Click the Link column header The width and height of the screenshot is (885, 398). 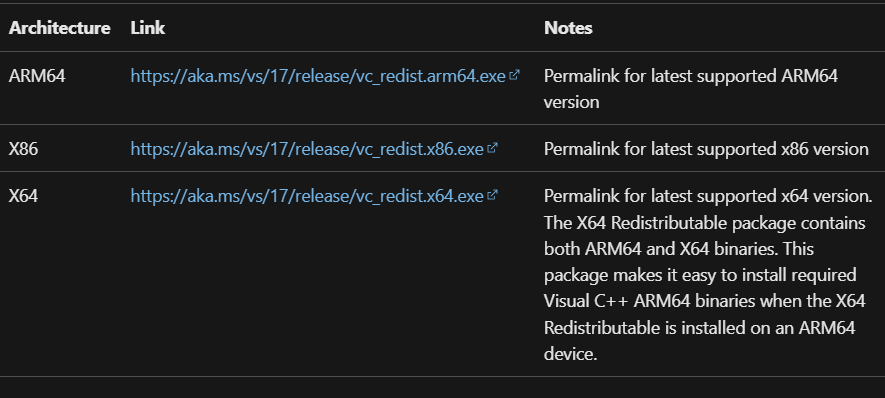pos(147,28)
